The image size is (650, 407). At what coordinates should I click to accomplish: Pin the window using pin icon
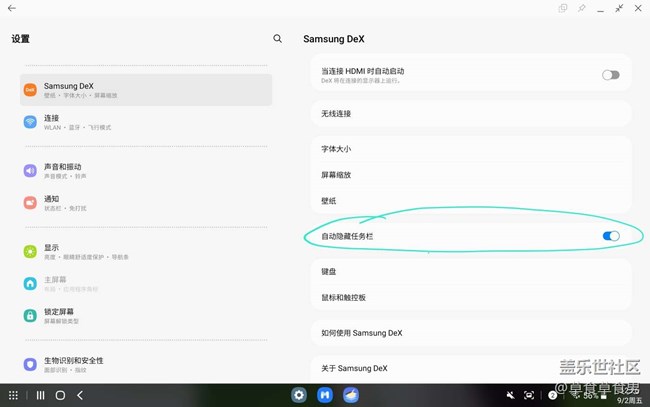(x=582, y=8)
